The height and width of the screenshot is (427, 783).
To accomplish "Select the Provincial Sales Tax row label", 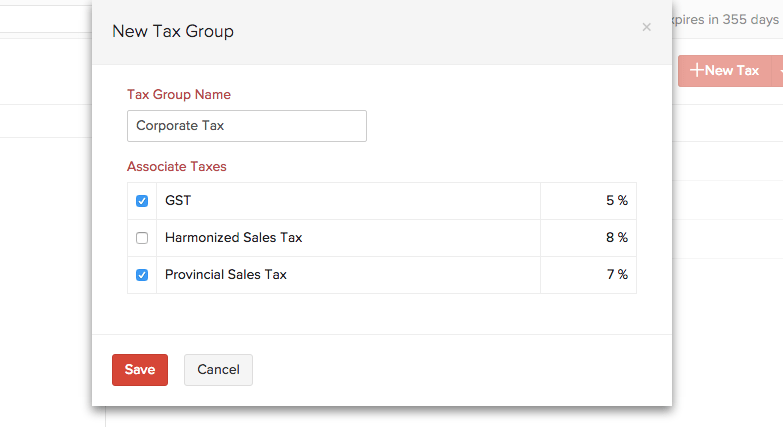I will coord(226,275).
